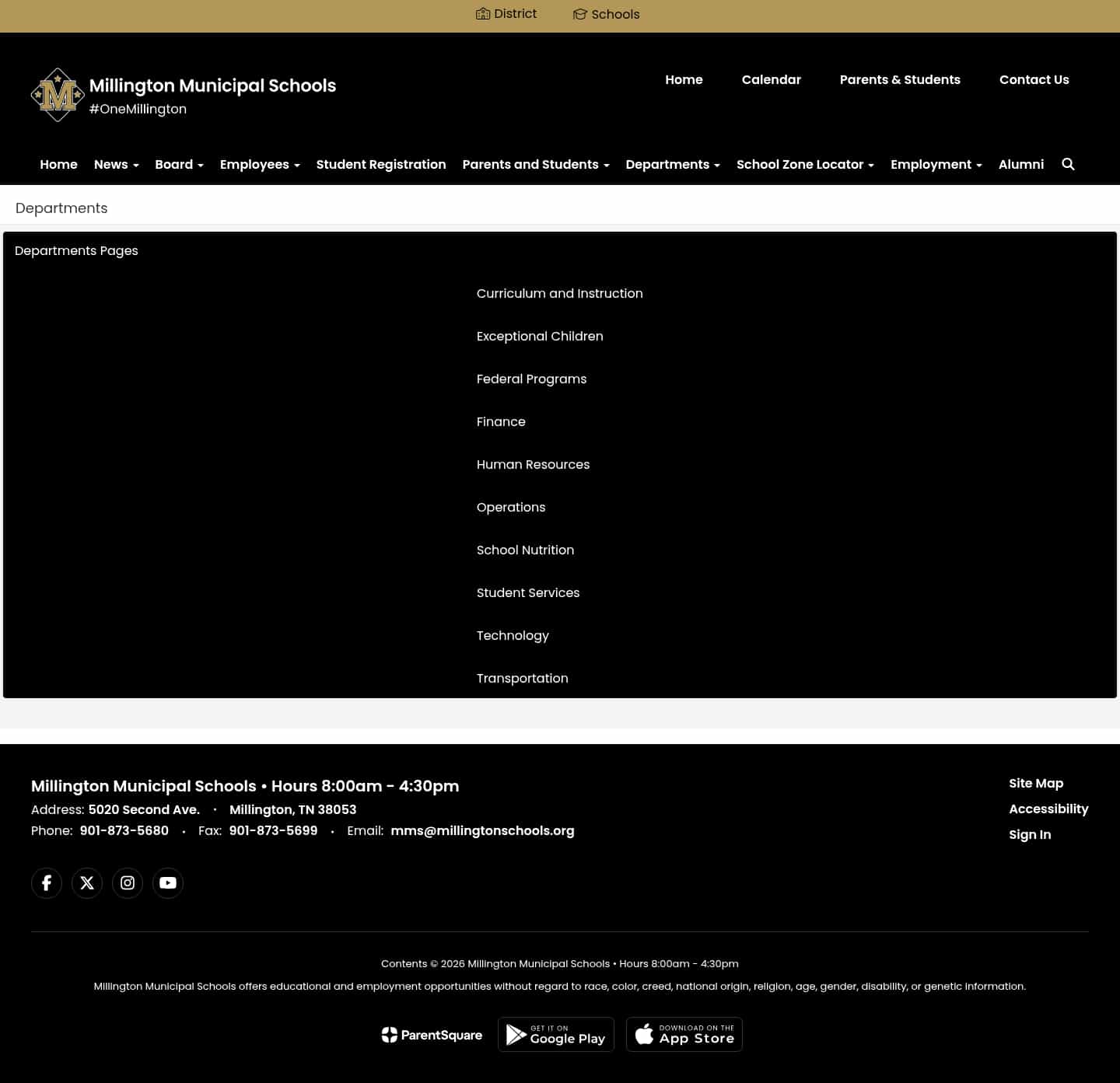
Task: Click the Download on the App Store badge
Action: 684,1034
